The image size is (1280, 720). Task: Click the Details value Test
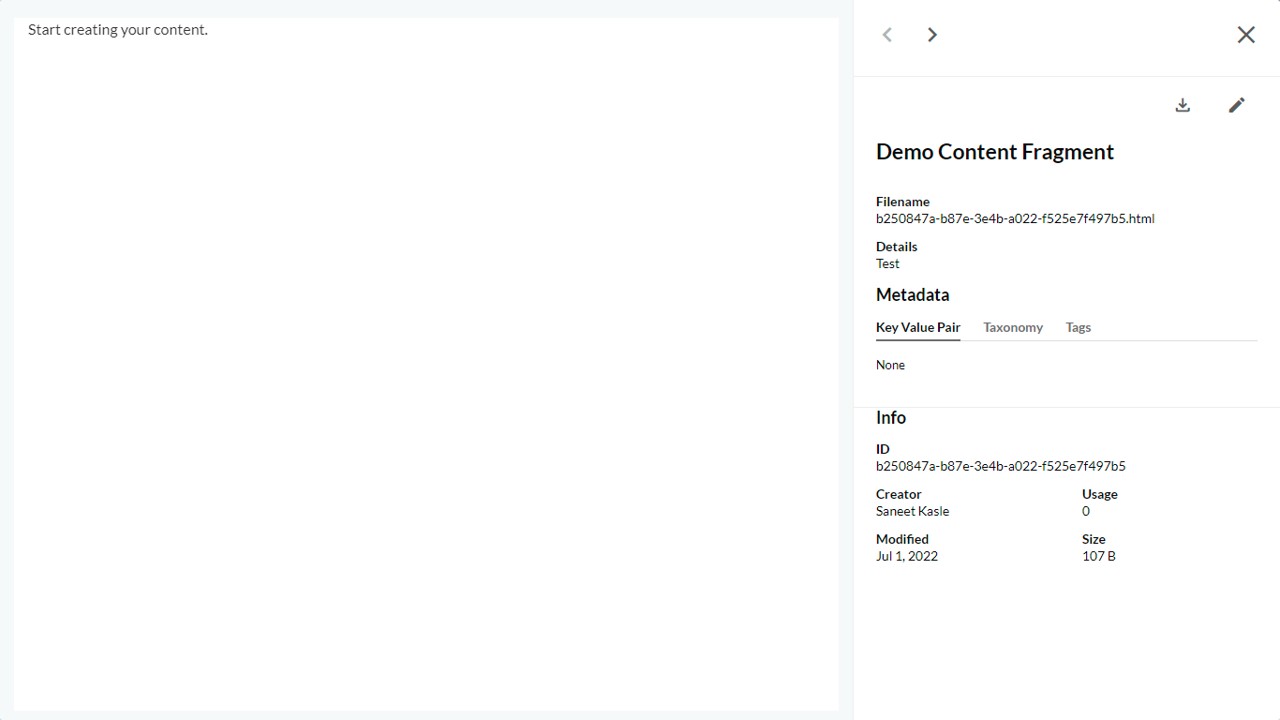point(888,264)
